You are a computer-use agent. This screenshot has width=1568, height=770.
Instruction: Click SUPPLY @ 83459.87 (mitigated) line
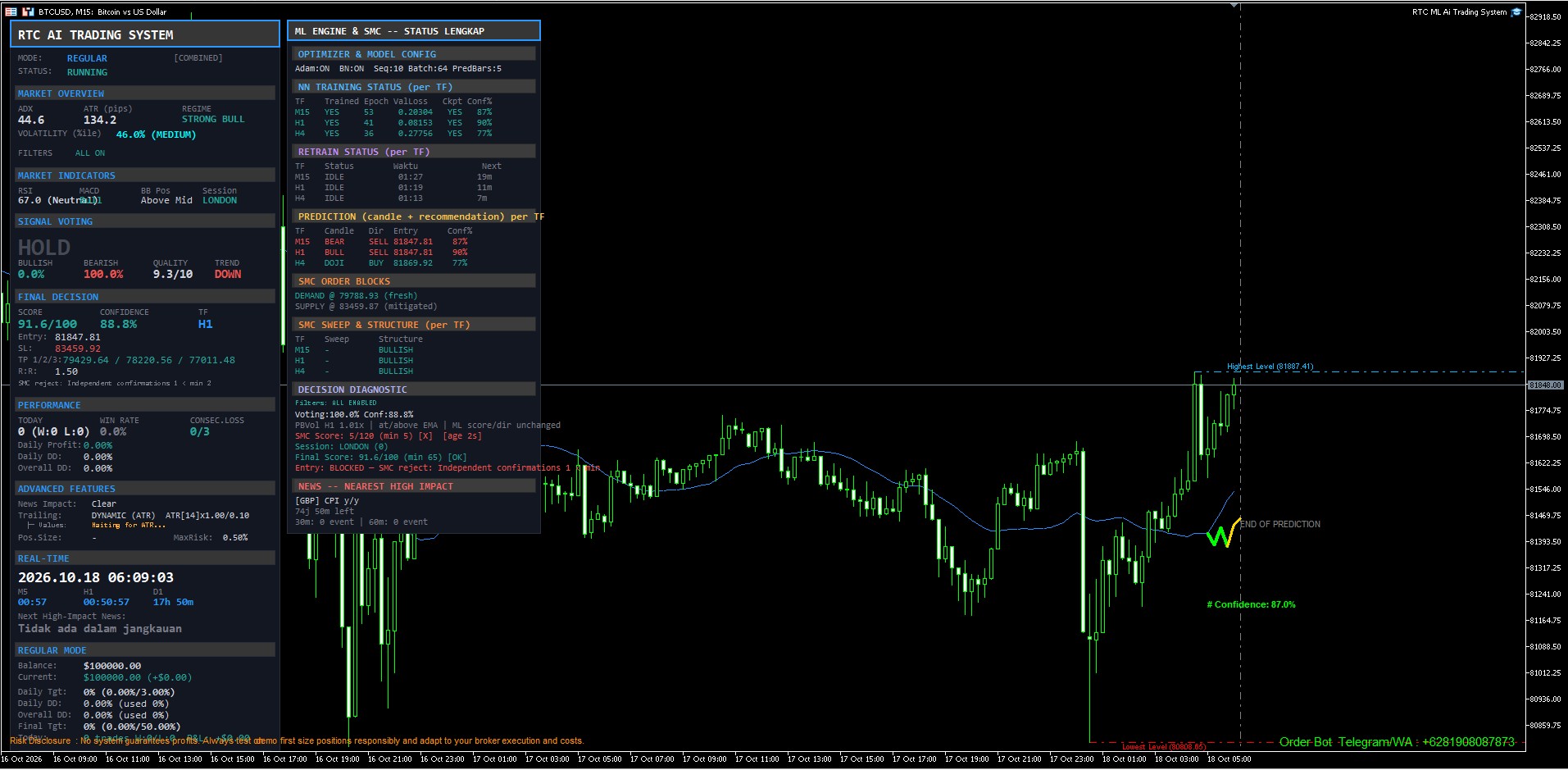366,307
